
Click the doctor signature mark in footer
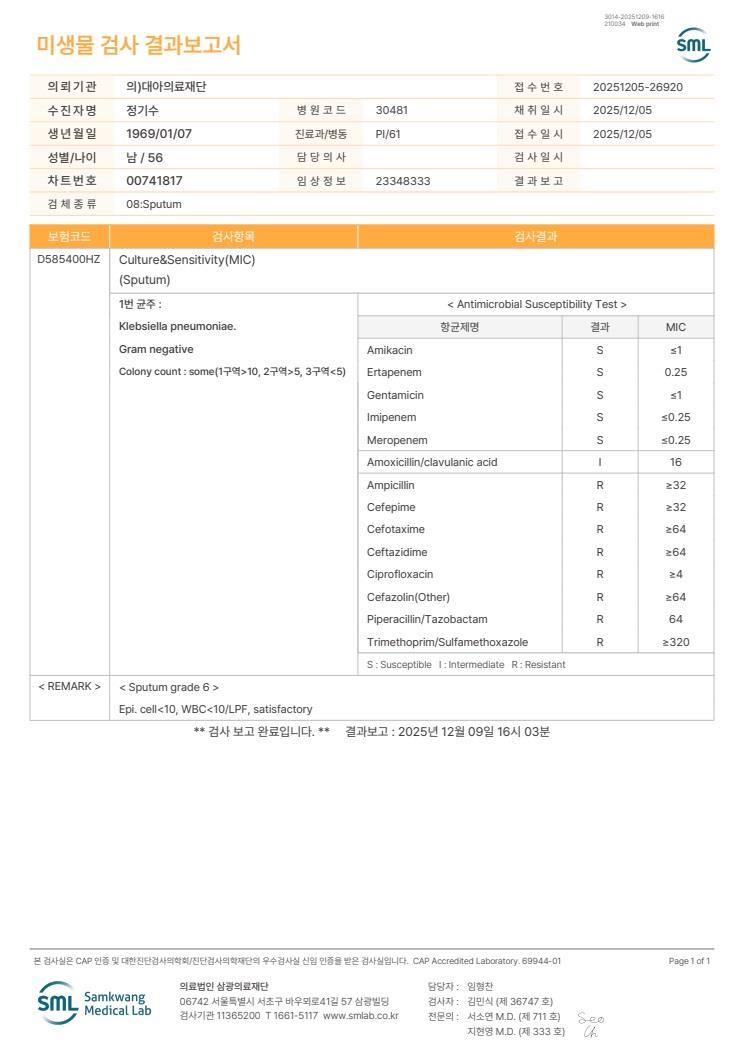(590, 1025)
